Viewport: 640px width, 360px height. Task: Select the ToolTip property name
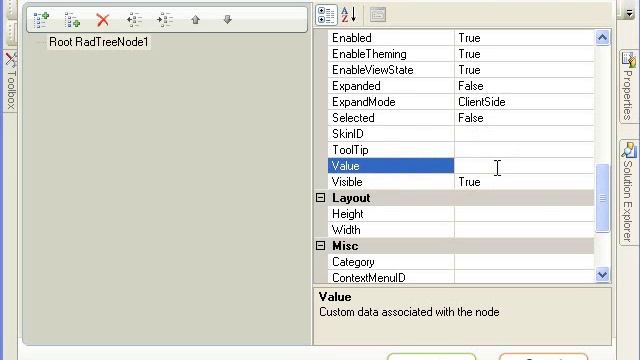tap(350, 150)
